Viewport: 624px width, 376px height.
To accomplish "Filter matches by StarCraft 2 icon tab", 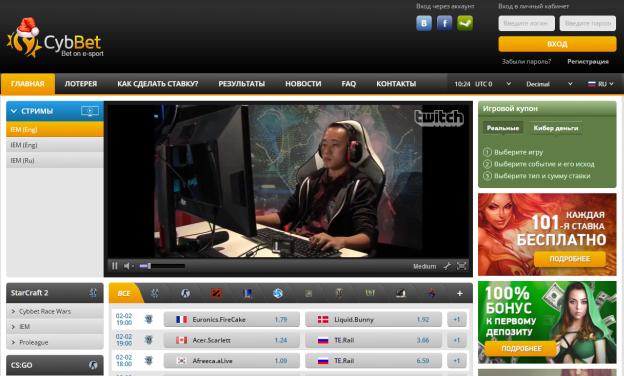I will (x=154, y=293).
